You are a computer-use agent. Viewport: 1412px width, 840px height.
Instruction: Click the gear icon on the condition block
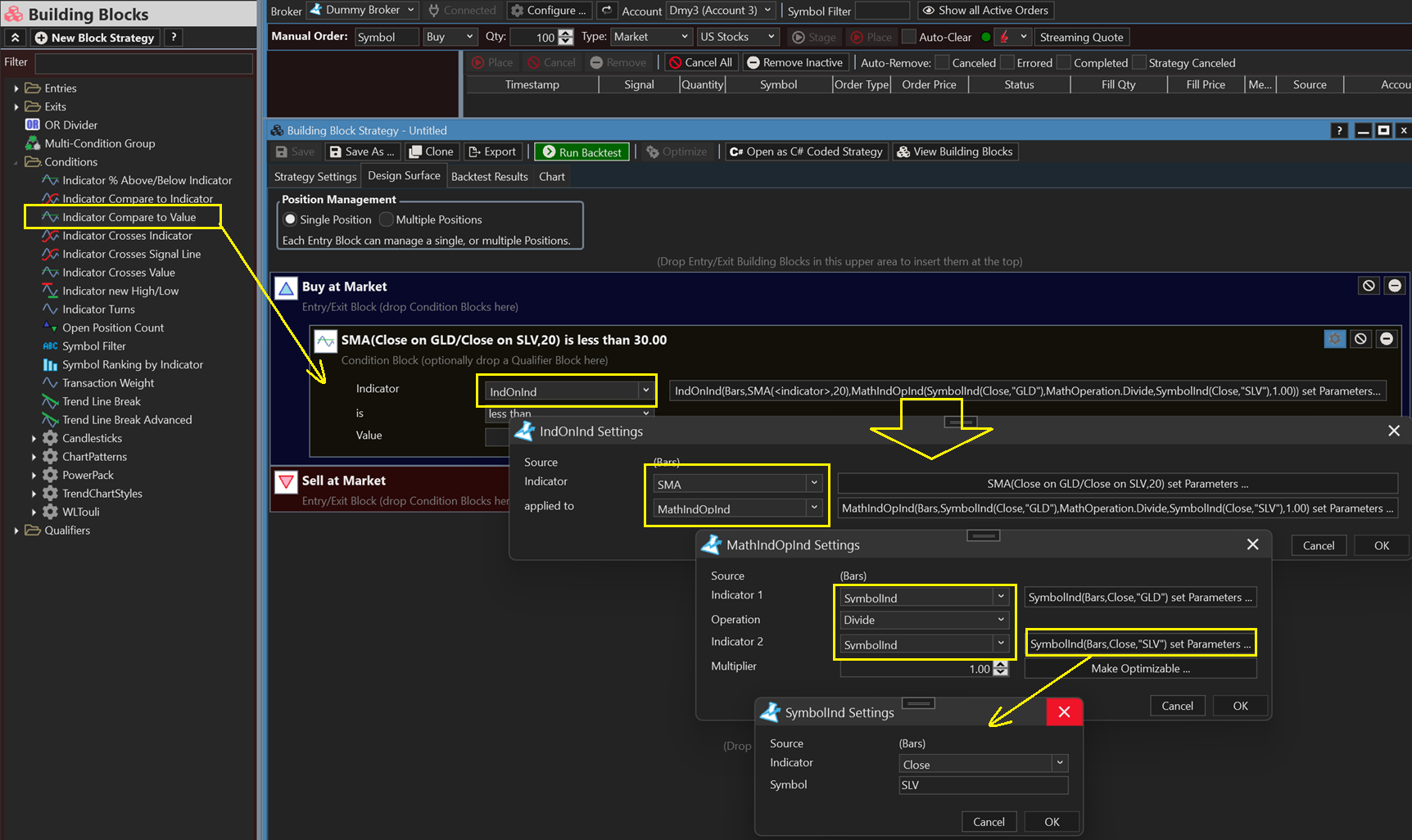coord(1334,339)
